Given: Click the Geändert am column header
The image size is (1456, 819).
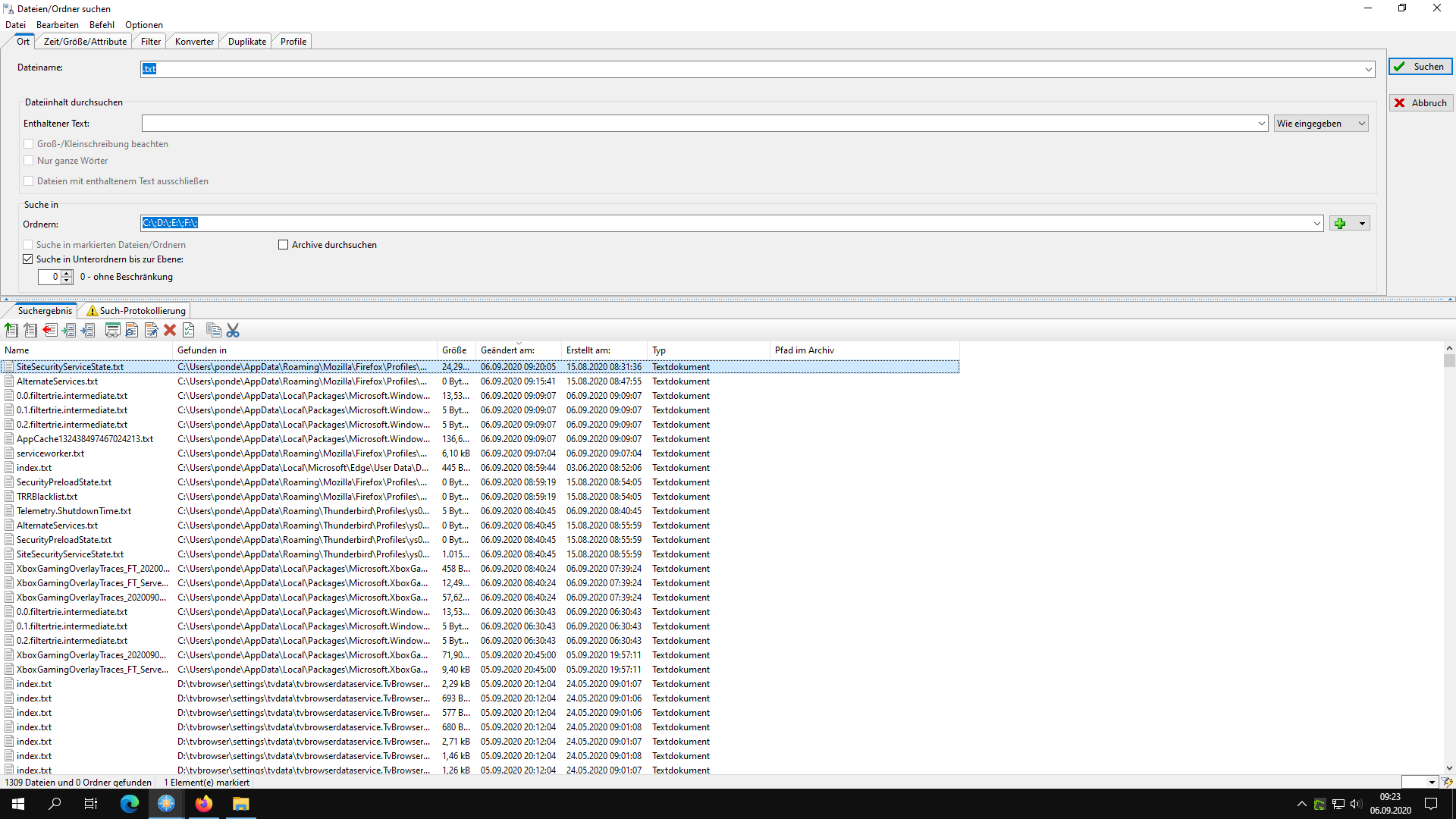Looking at the screenshot, I should (x=507, y=350).
